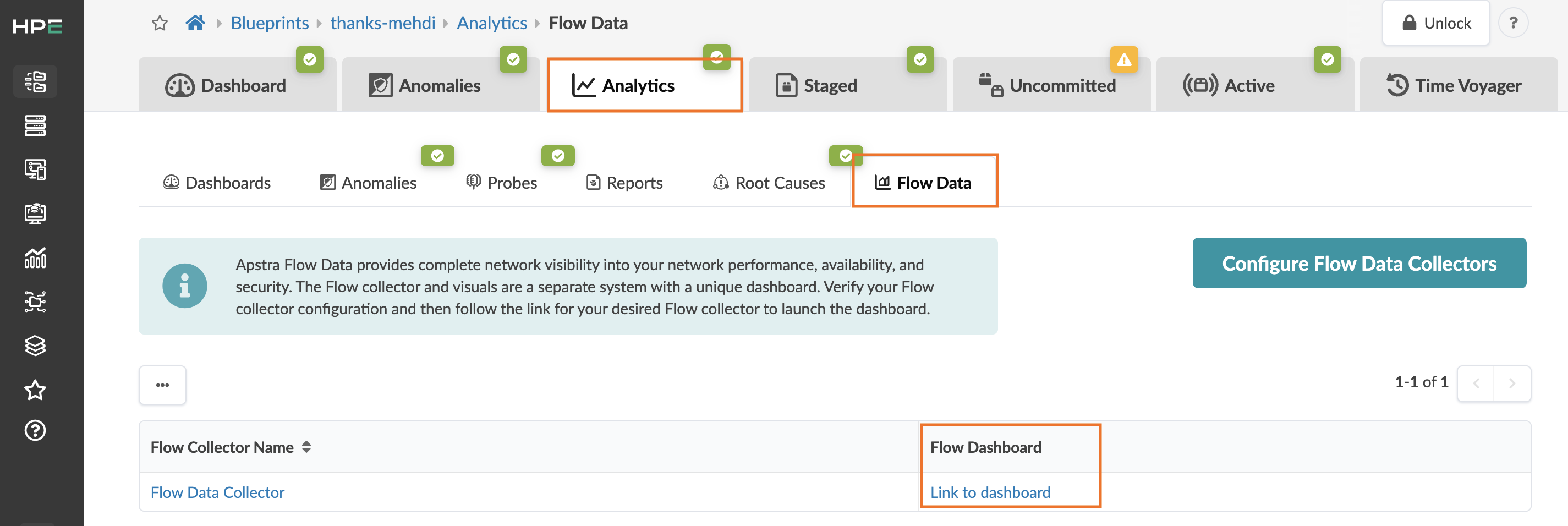Open the Dashboards analytics sub-tab
This screenshot has height=526, width=1568.
coord(217,183)
